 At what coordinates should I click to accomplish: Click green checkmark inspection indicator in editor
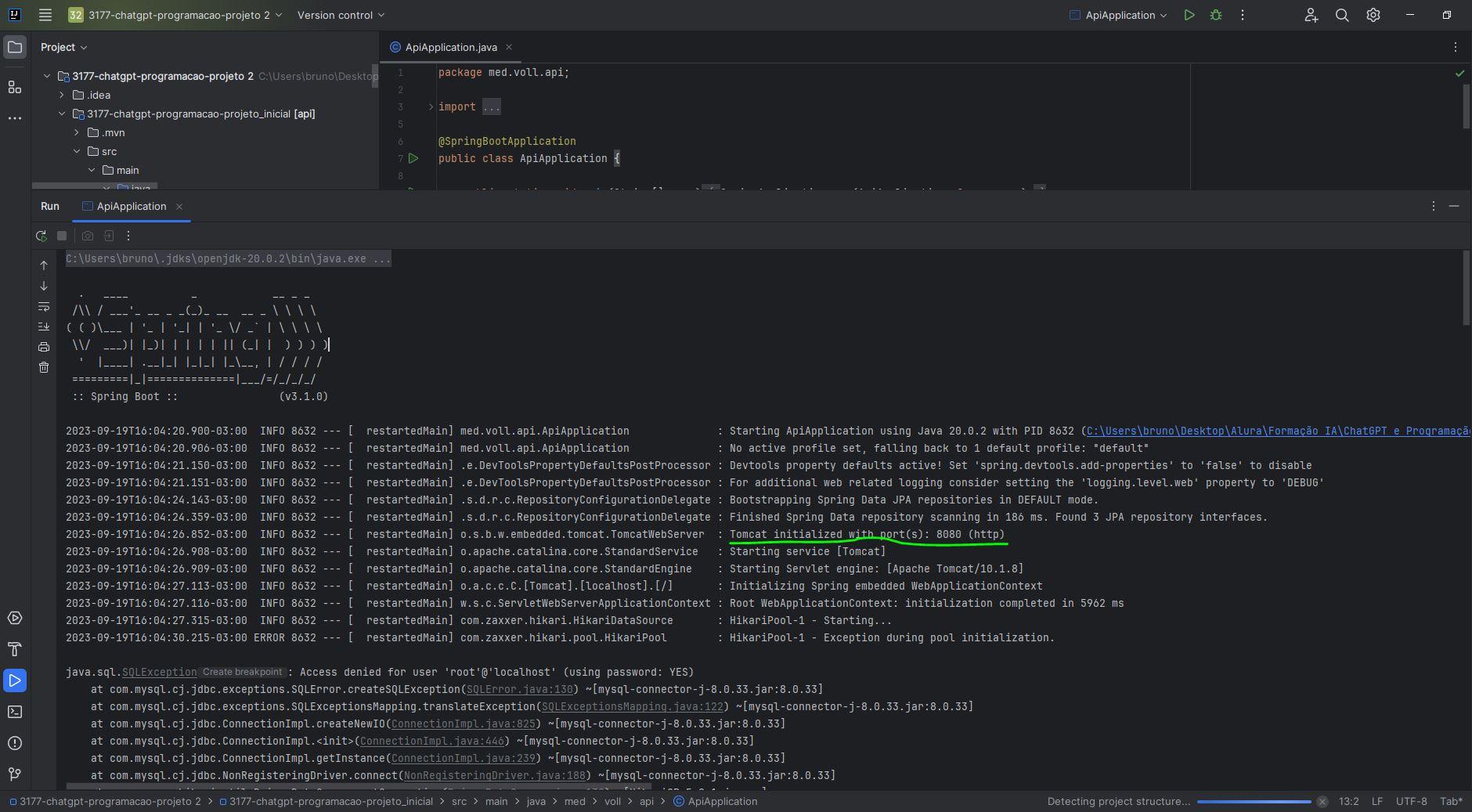1459,73
